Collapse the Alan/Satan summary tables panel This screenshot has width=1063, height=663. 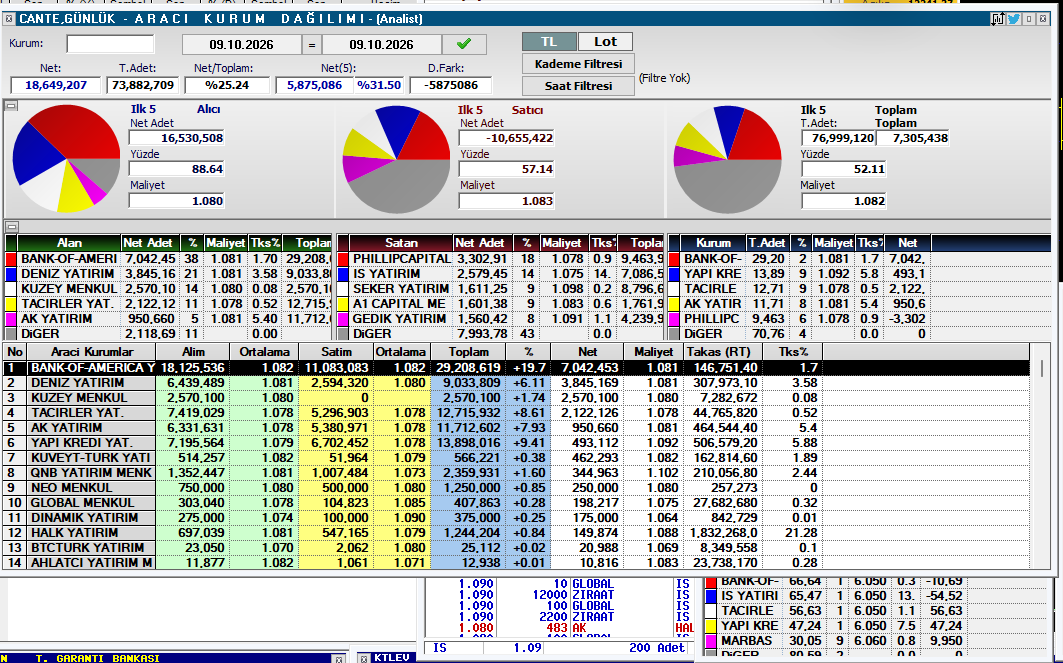point(11,226)
